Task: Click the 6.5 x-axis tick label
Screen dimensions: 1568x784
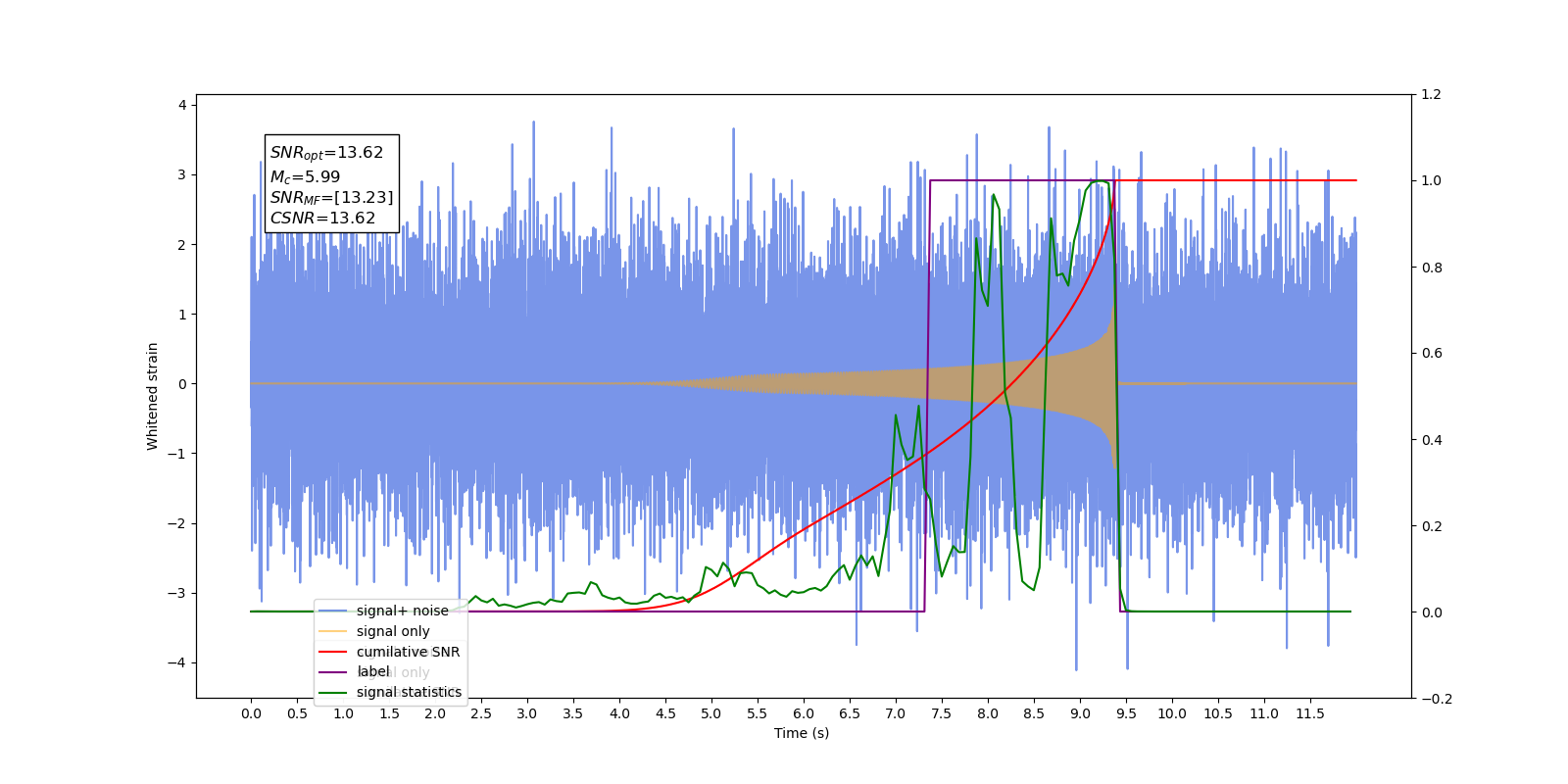Action: pos(850,713)
